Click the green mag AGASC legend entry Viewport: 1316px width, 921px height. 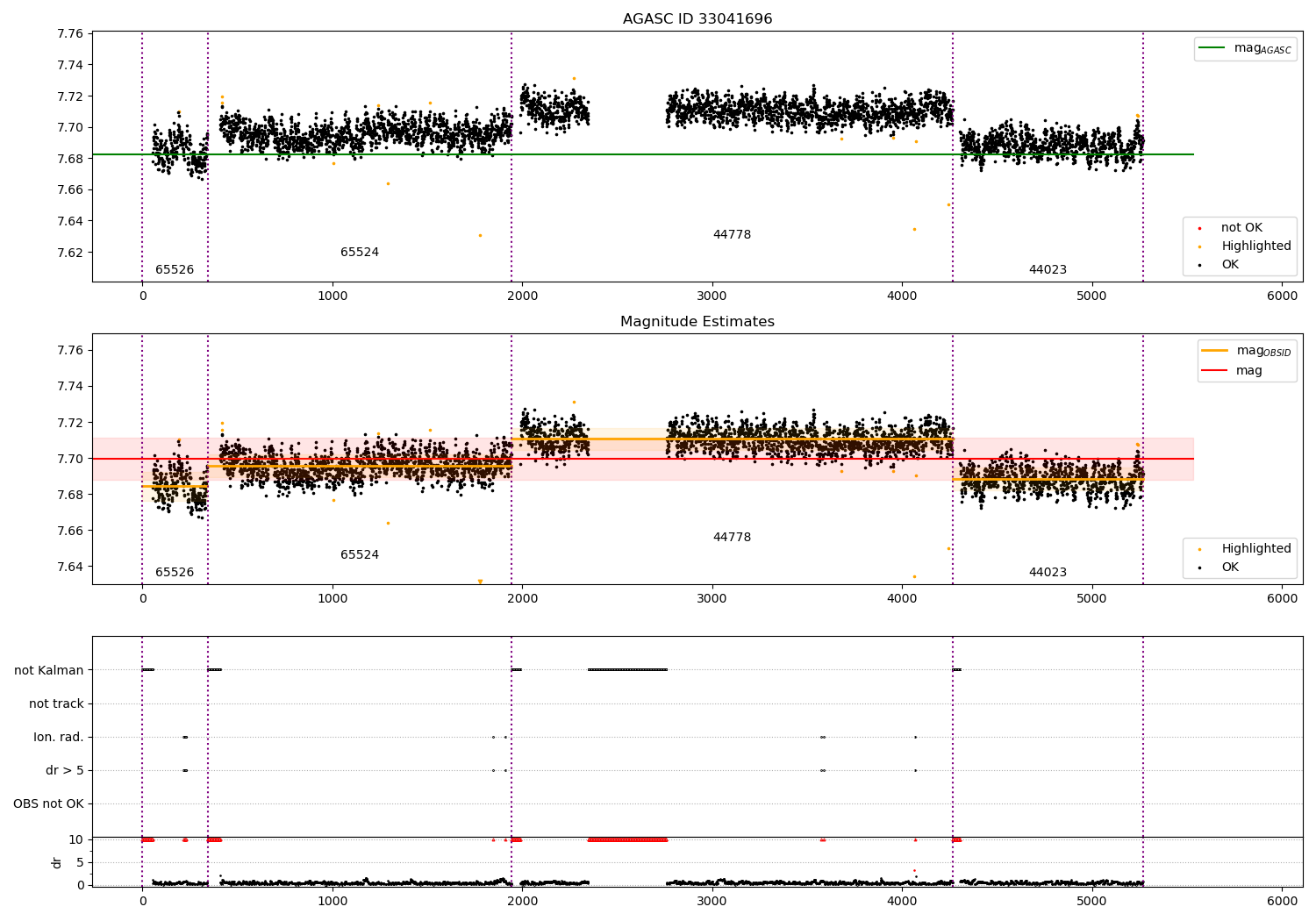pyautogui.click(x=1245, y=49)
